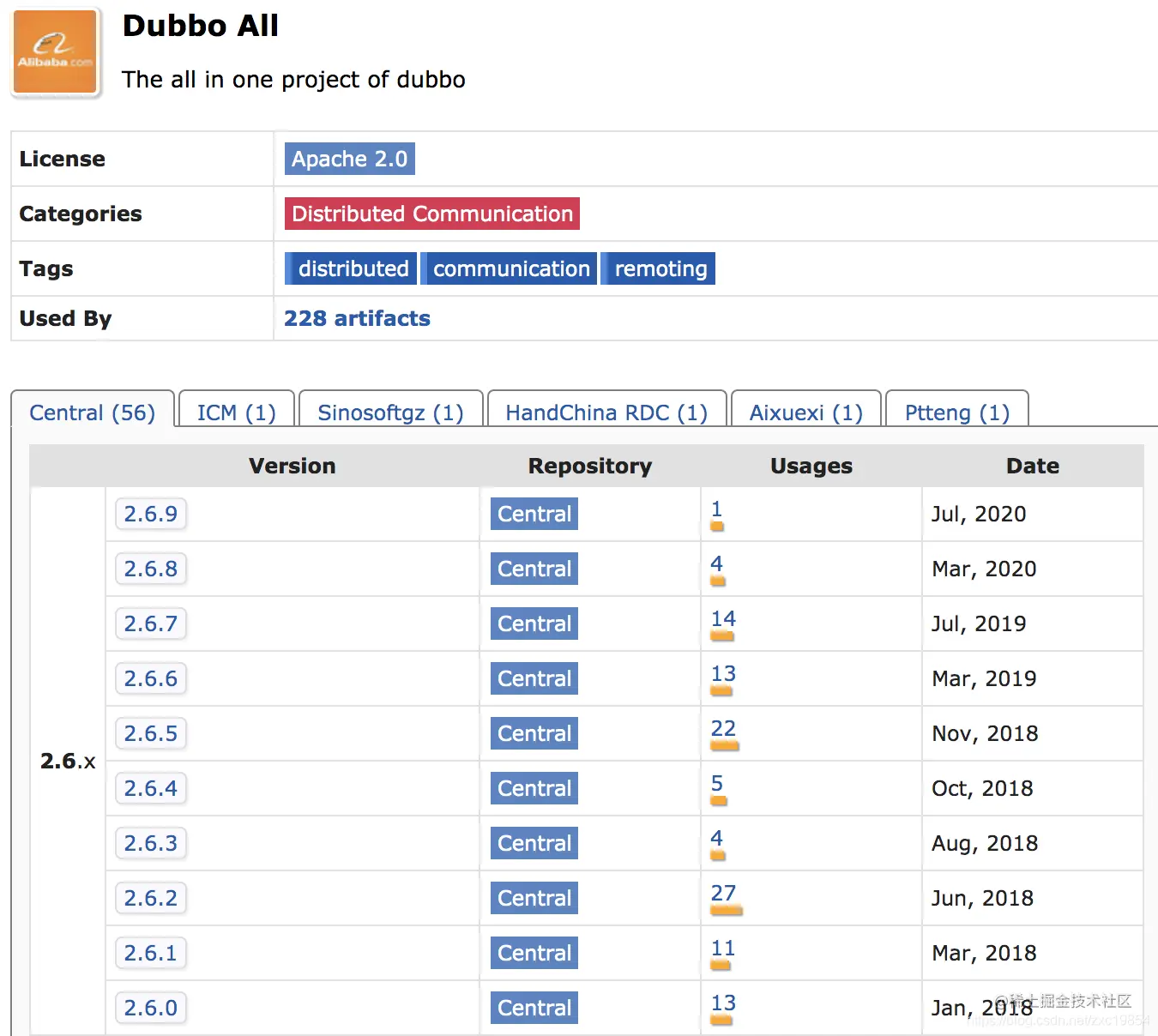Click Central repository badge for 2.6.2
Viewport: 1158px width, 1036px height.
click(x=534, y=898)
